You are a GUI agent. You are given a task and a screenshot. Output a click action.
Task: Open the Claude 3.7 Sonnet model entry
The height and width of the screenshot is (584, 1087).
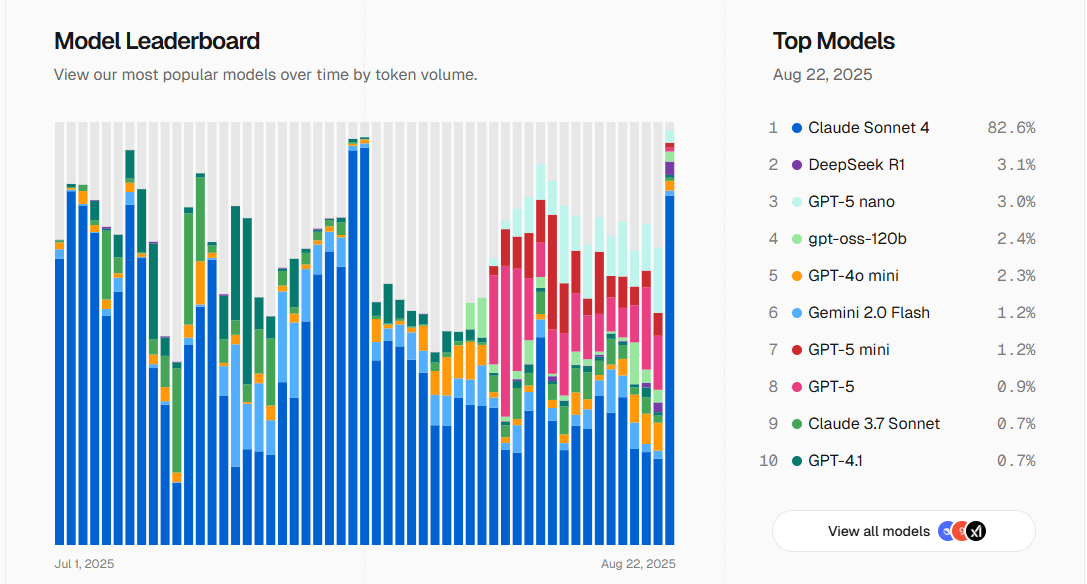(x=873, y=424)
